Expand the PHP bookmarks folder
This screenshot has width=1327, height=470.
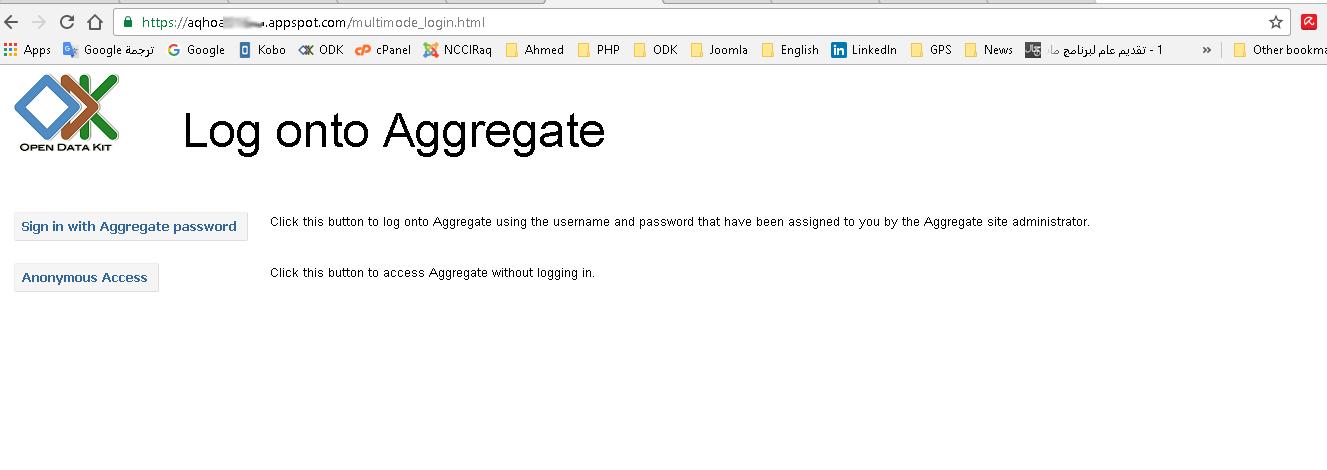(599, 50)
